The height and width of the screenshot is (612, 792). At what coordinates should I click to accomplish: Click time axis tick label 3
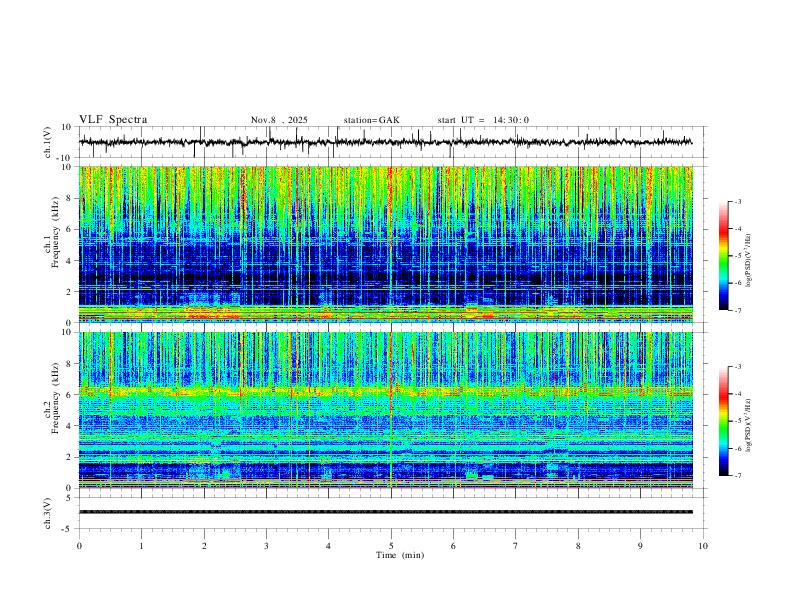[266, 546]
